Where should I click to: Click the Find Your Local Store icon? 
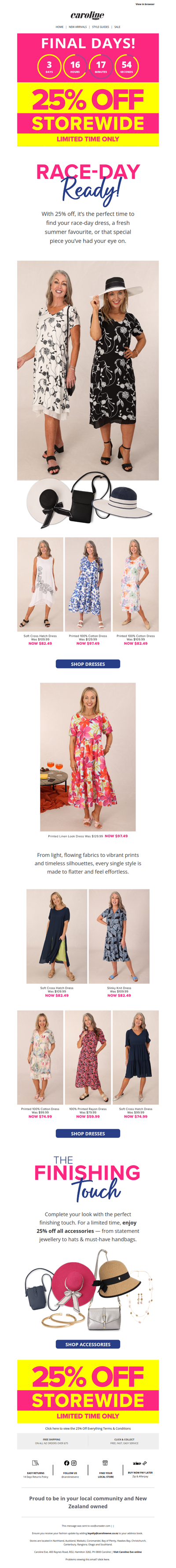point(105,1463)
